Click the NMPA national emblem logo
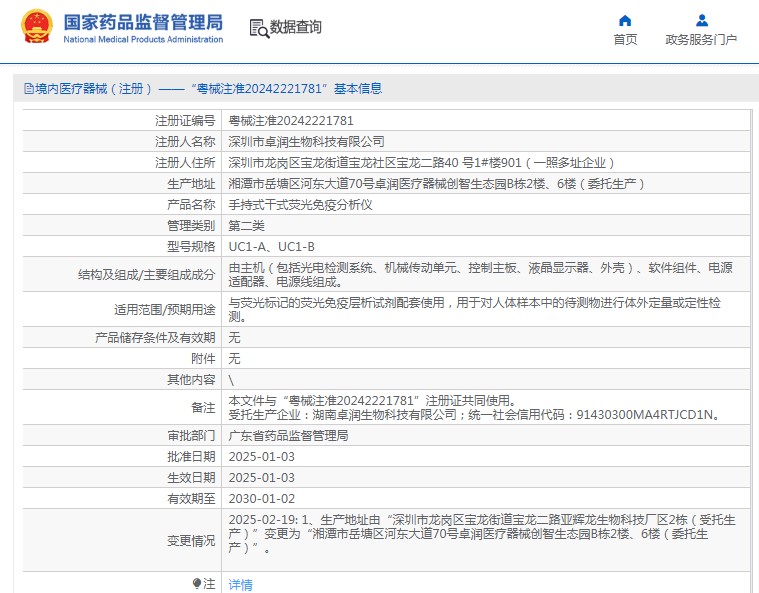 (x=37, y=29)
